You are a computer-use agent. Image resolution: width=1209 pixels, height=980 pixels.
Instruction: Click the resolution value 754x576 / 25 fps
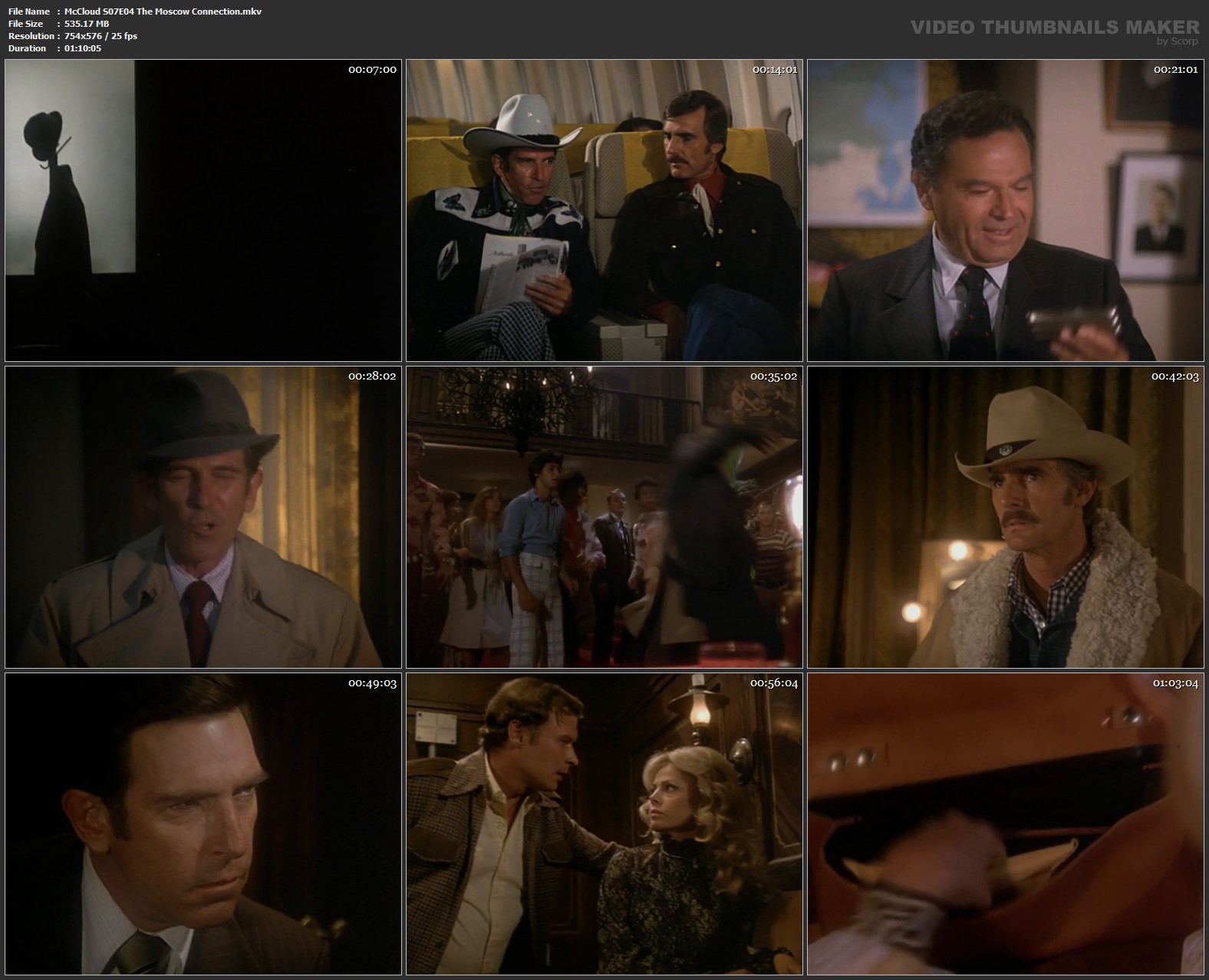[x=101, y=36]
